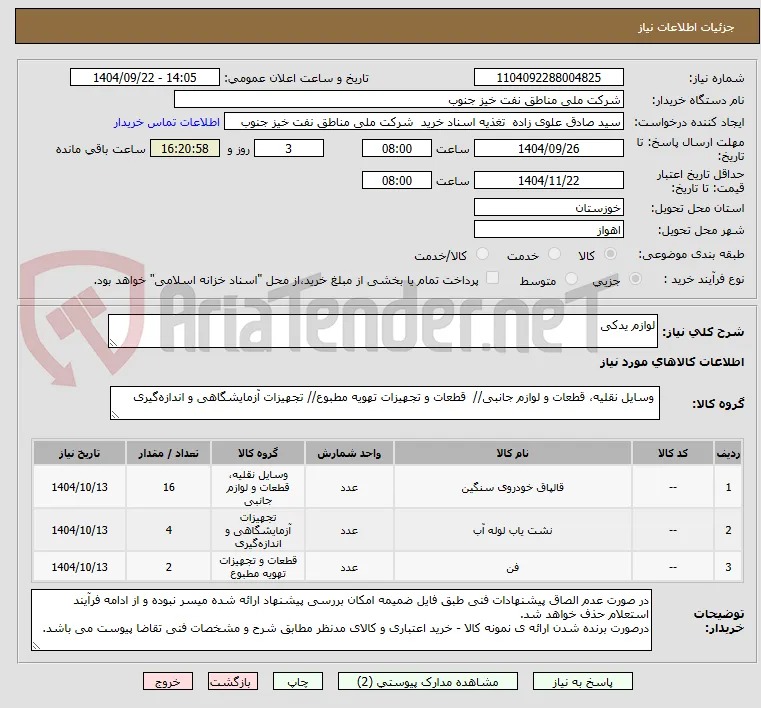Click the بازگشت back button
Screen dimensions: 761x708
pos(232,681)
